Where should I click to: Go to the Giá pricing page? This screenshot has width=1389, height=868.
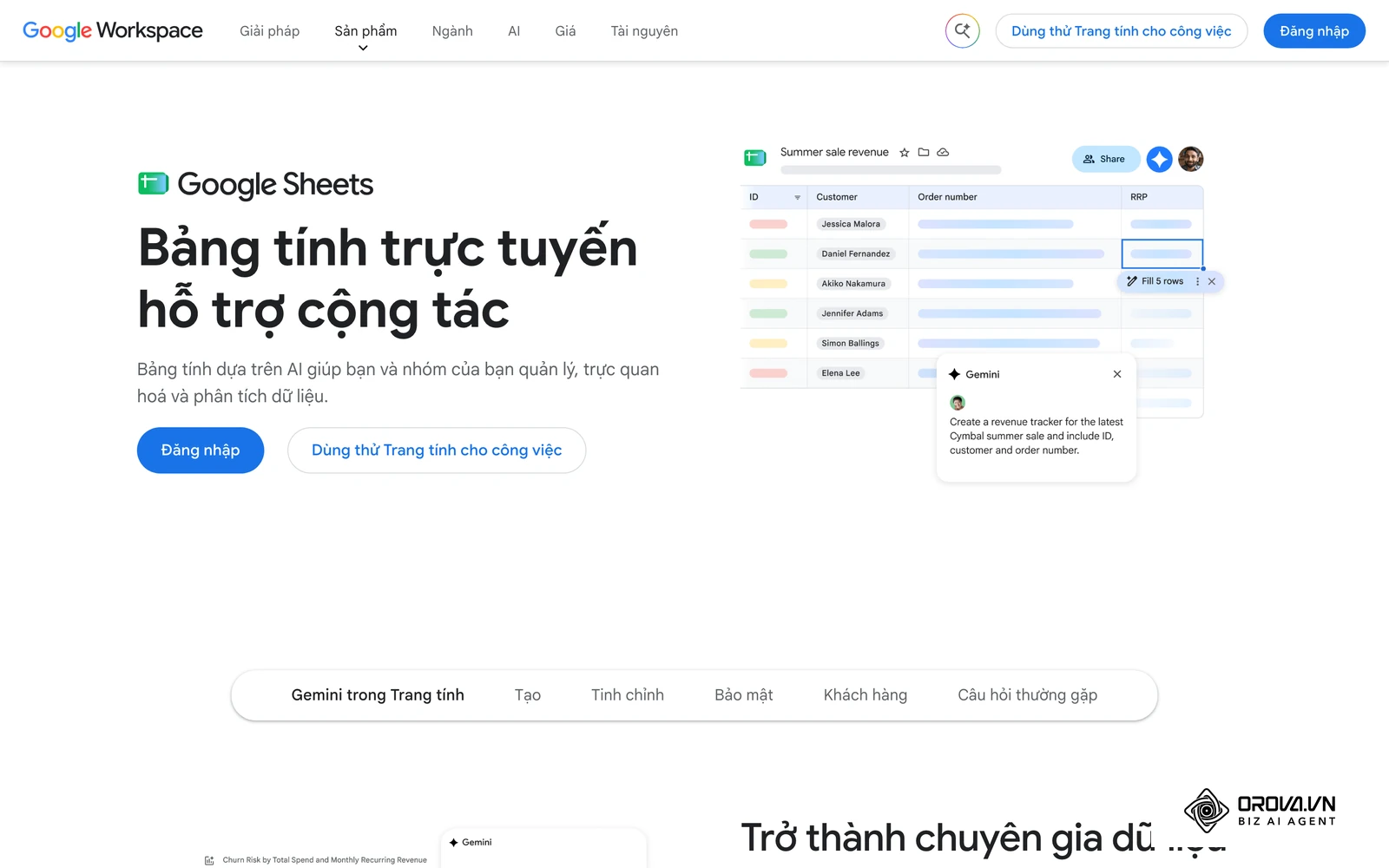565,31
